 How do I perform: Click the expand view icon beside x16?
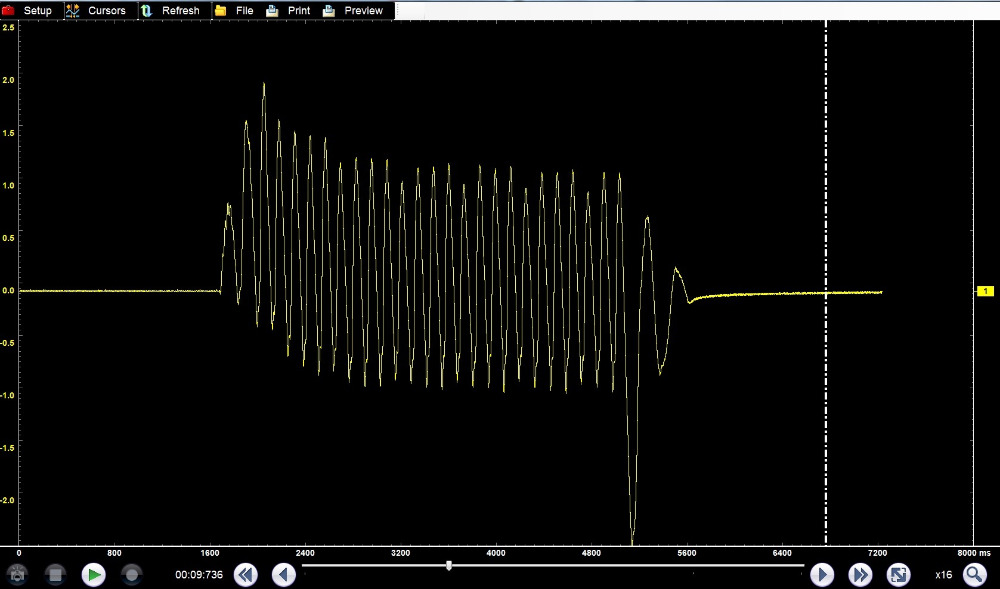(x=898, y=575)
